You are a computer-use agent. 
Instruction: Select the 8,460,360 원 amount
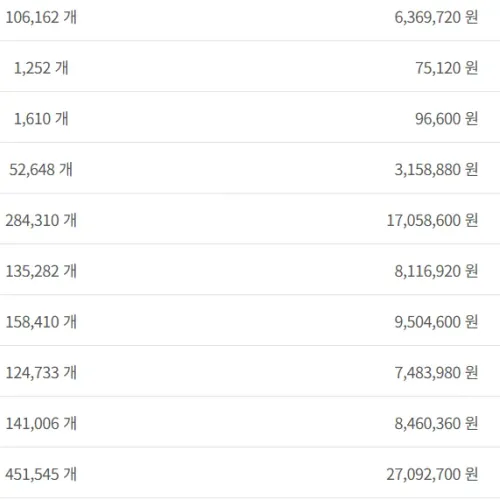(436, 423)
